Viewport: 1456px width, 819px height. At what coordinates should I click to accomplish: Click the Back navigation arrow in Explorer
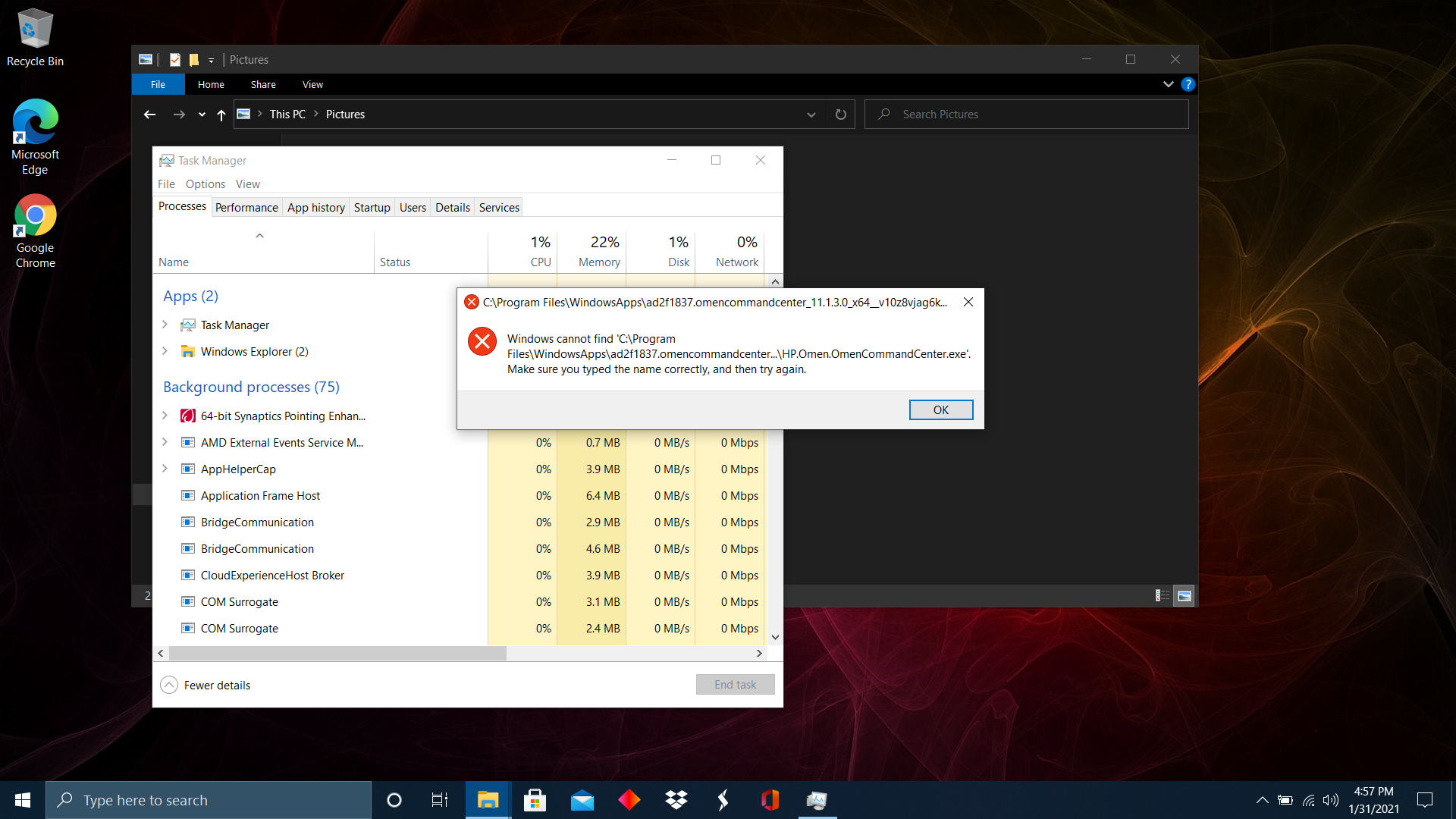point(149,115)
